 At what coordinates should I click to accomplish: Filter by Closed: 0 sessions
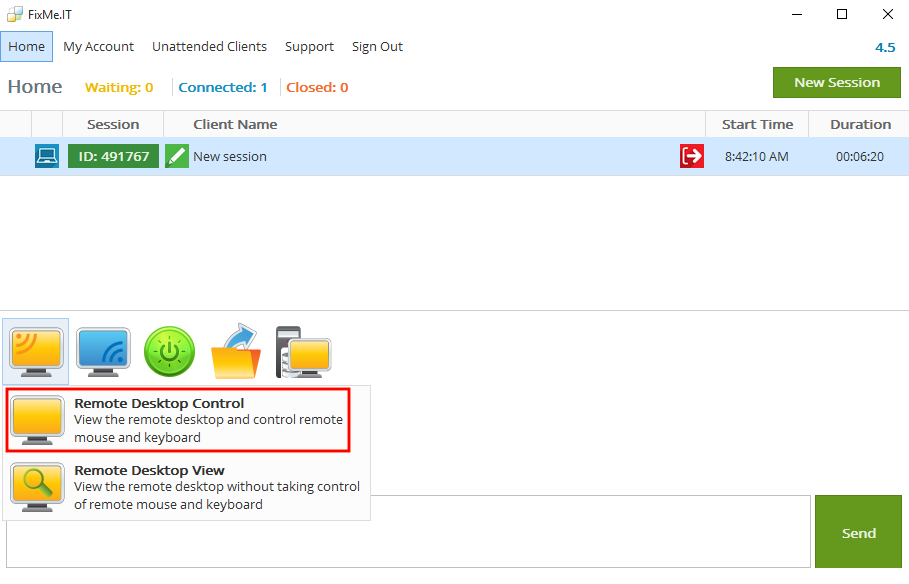tap(317, 88)
